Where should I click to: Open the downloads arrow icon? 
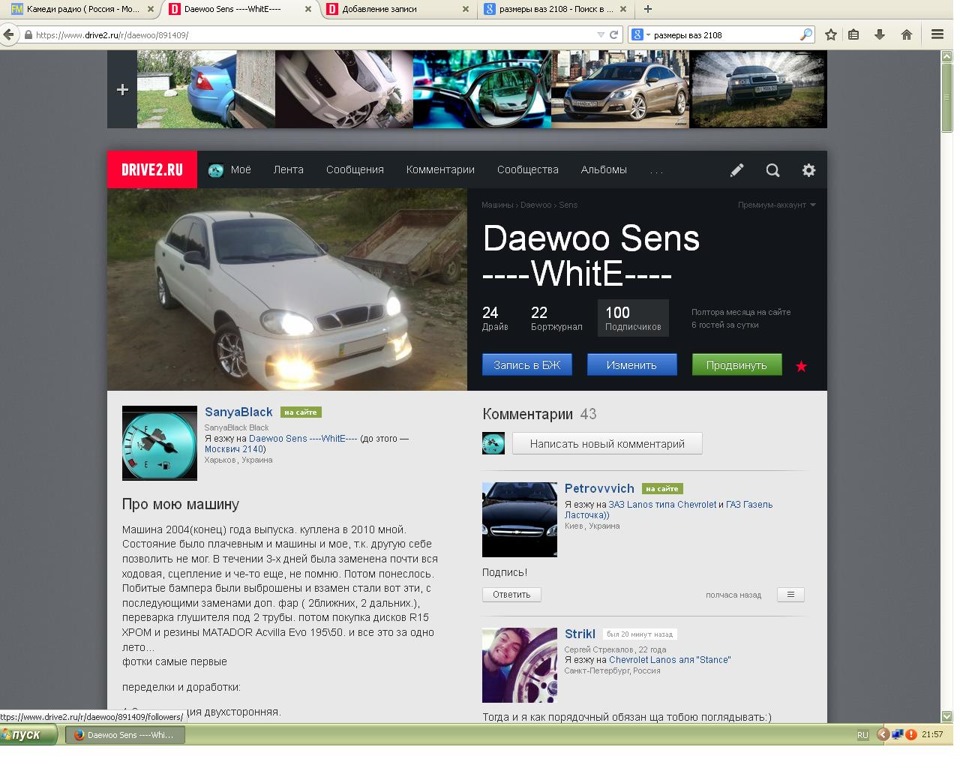click(879, 35)
